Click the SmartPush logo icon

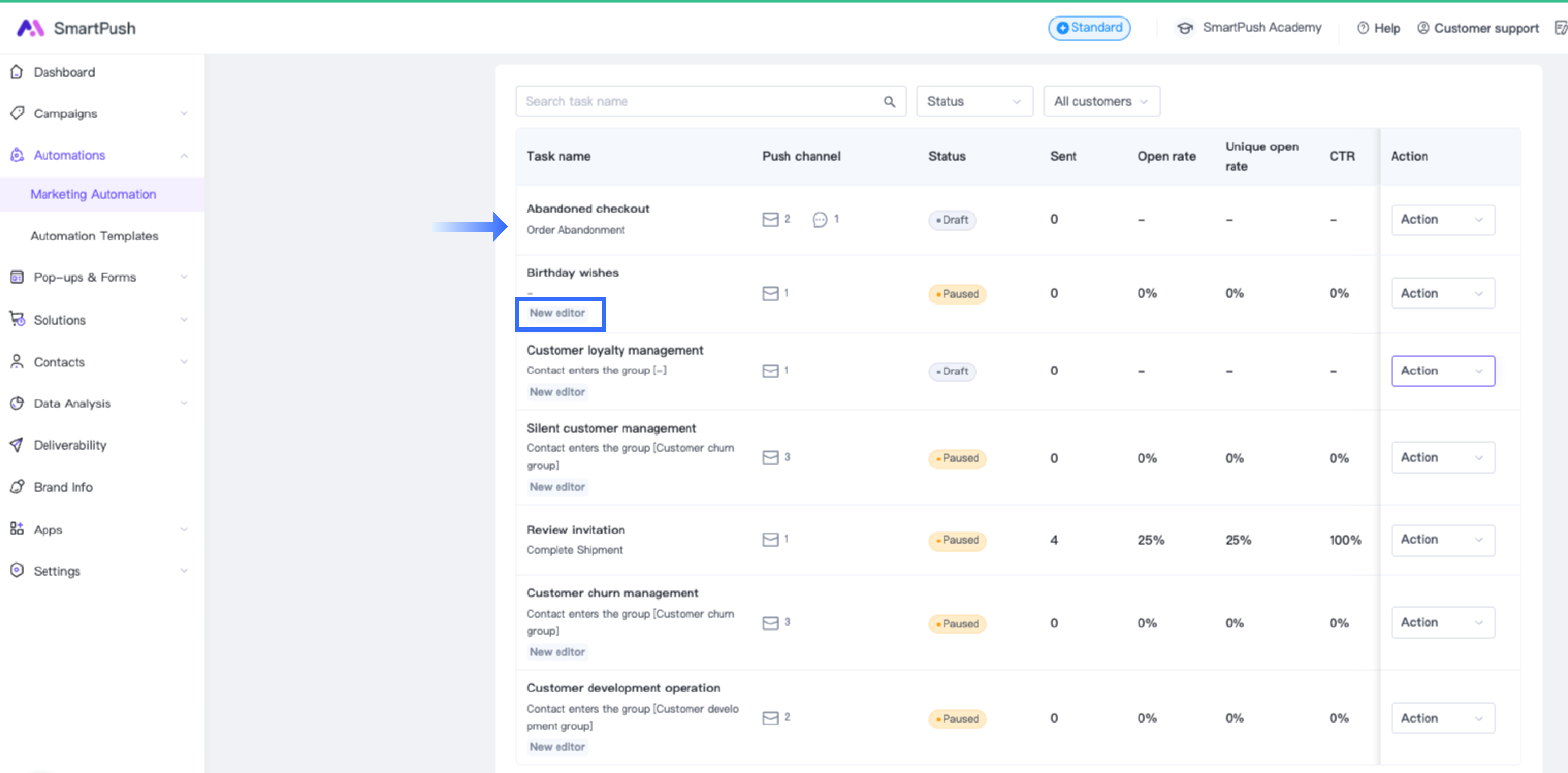point(30,28)
